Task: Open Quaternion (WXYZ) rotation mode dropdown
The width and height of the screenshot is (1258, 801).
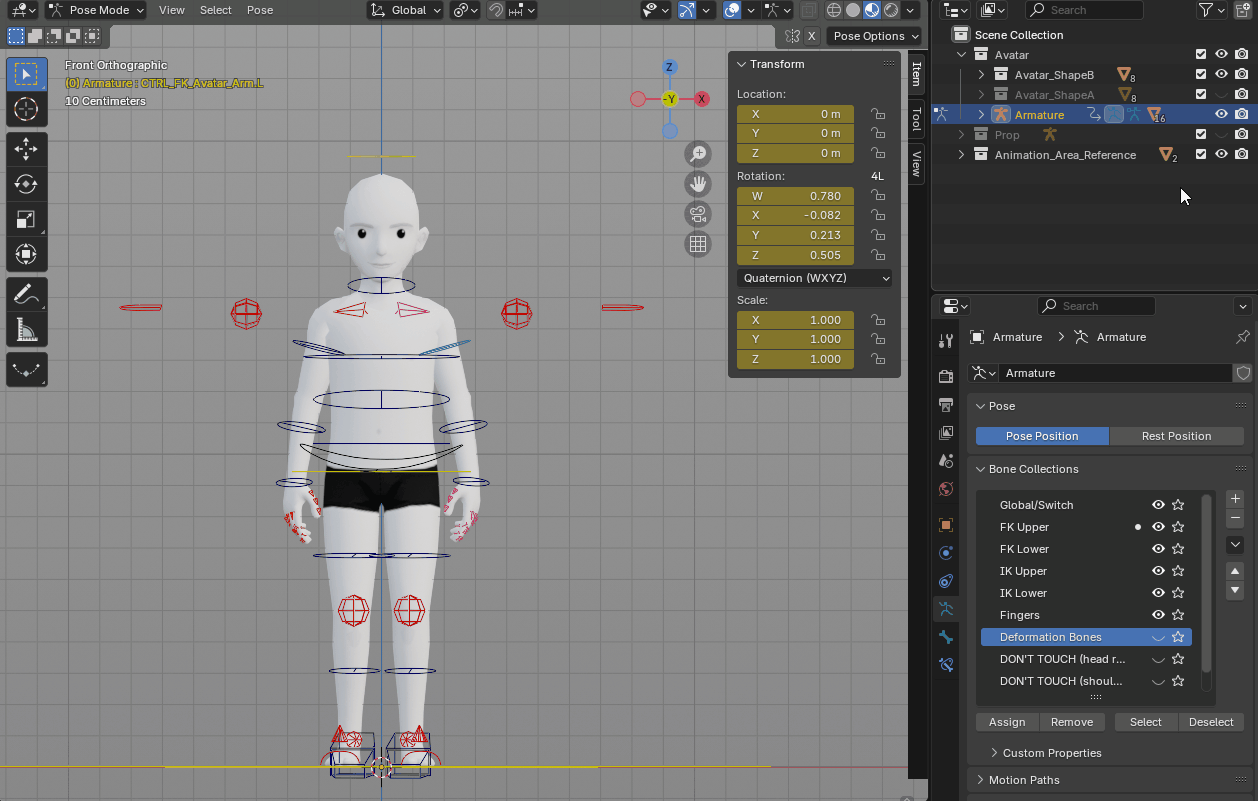Action: [815, 278]
